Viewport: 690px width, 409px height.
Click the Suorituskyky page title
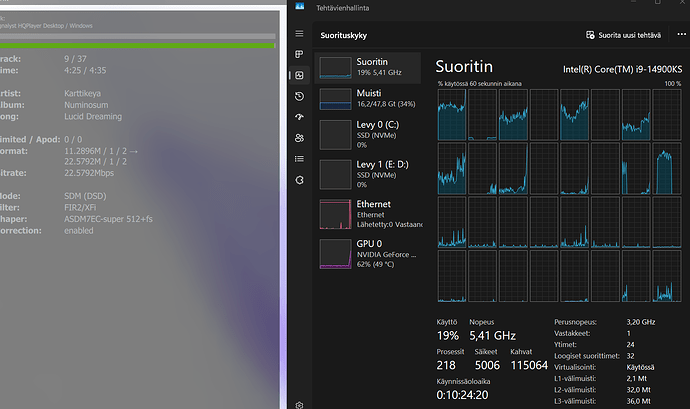(343, 35)
